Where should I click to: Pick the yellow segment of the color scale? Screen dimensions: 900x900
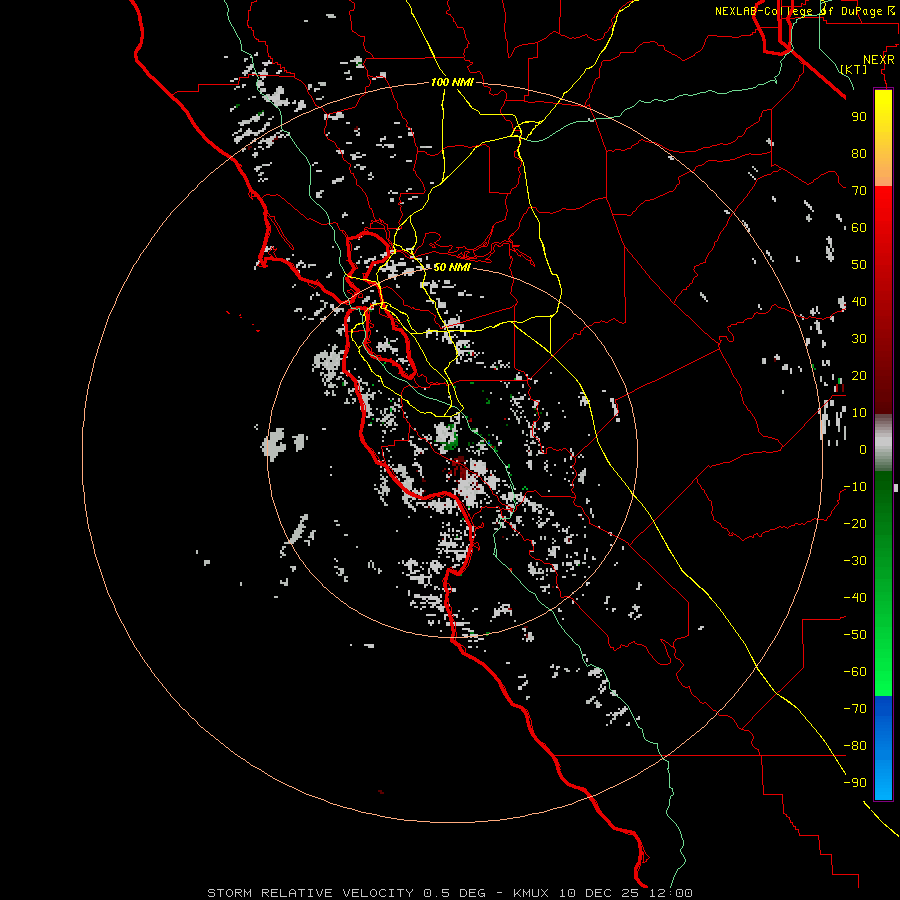point(883,138)
